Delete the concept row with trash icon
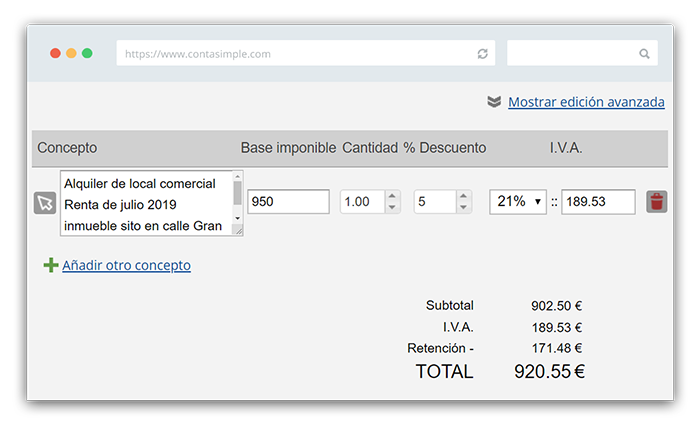This screenshot has width=700, height=431. 656,201
